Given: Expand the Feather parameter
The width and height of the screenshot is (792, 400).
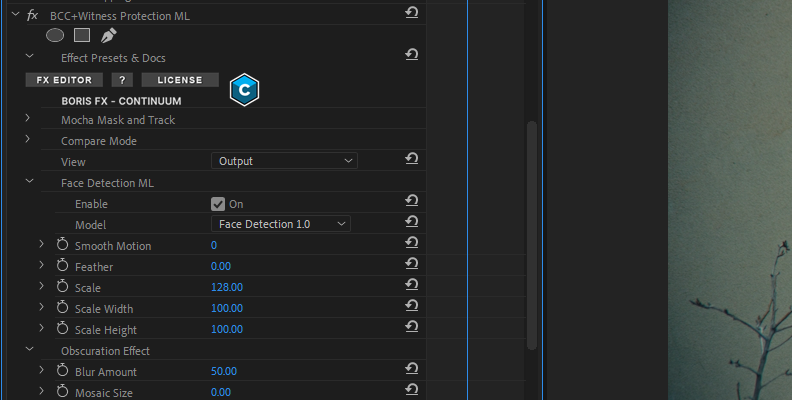Looking at the screenshot, I should pyautogui.click(x=41, y=265).
